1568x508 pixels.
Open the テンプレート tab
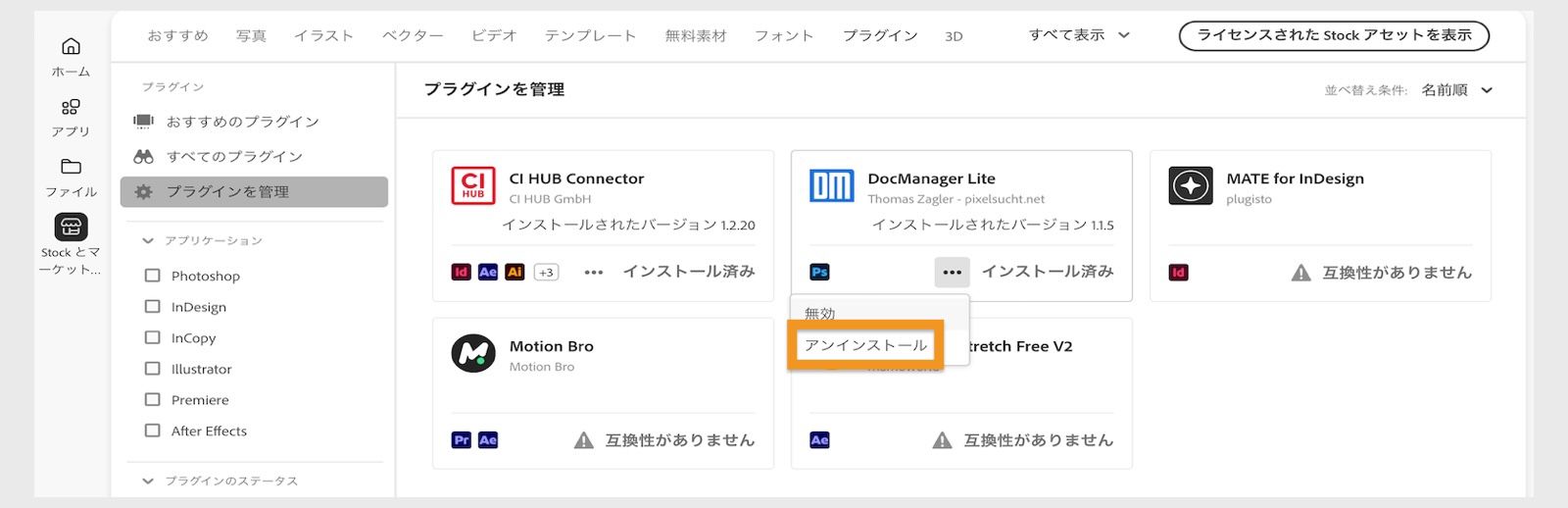point(591,35)
